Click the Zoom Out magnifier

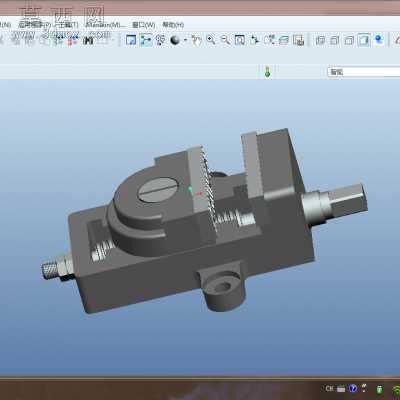(x=225, y=40)
